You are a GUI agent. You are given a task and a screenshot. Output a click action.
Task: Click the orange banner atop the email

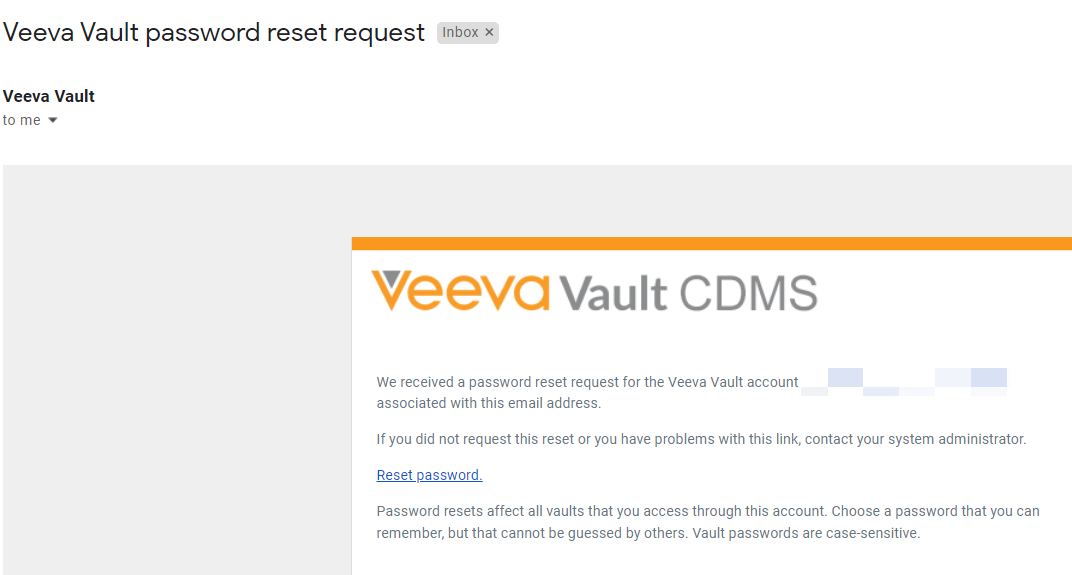click(x=711, y=243)
